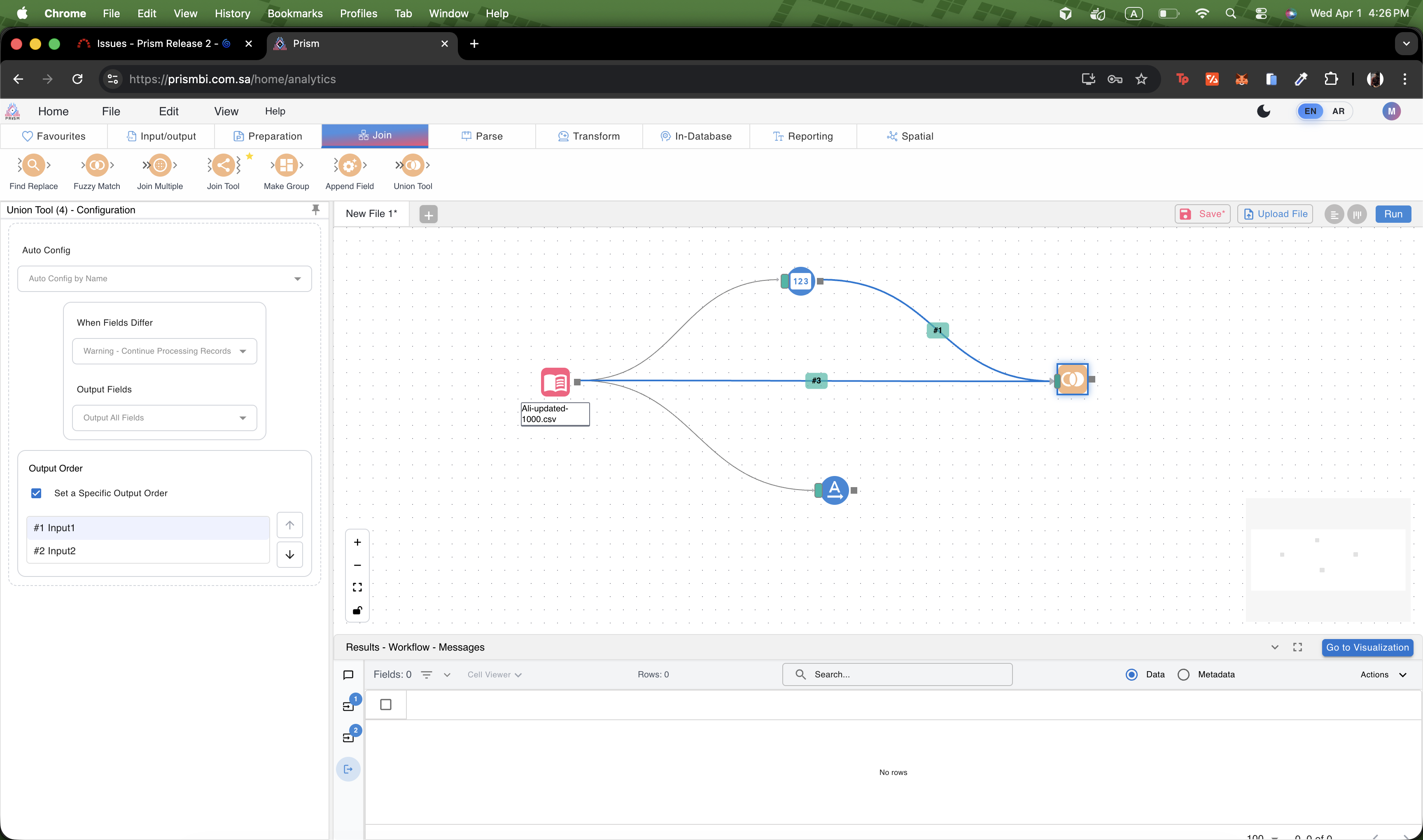This screenshot has width=1423, height=840.
Task: Select the Fuzzy Match tool icon
Action: (x=97, y=165)
